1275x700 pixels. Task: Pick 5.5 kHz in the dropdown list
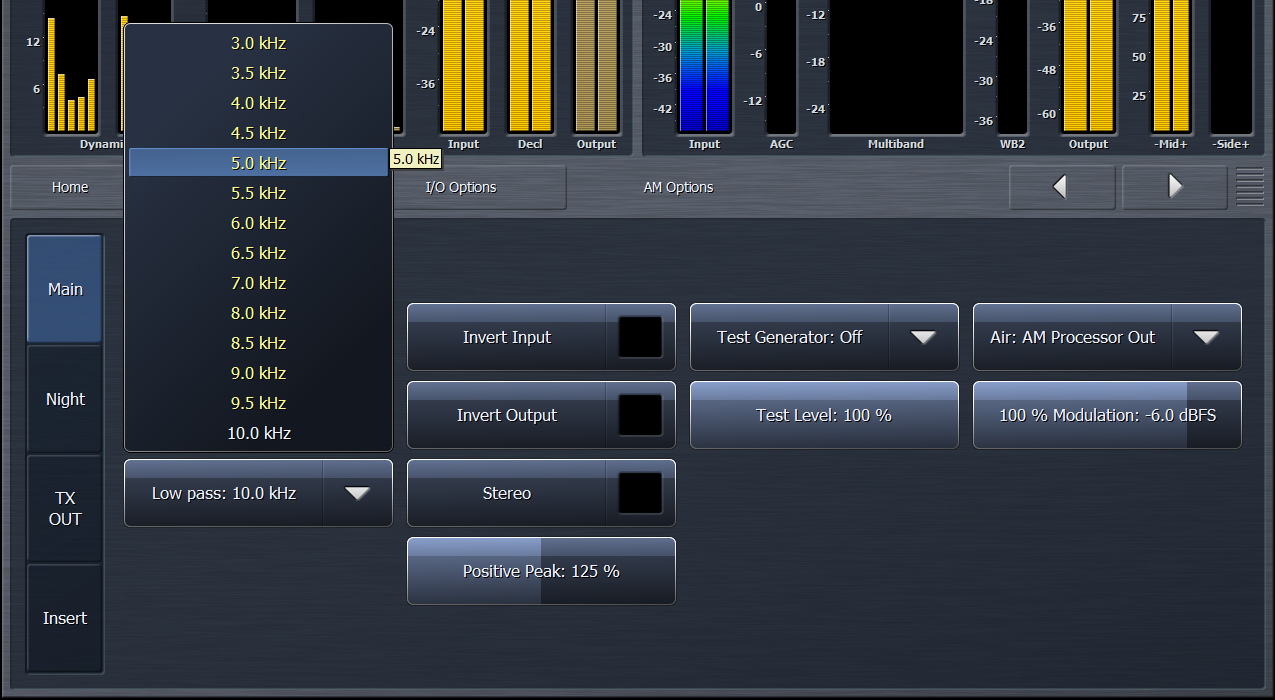[258, 193]
